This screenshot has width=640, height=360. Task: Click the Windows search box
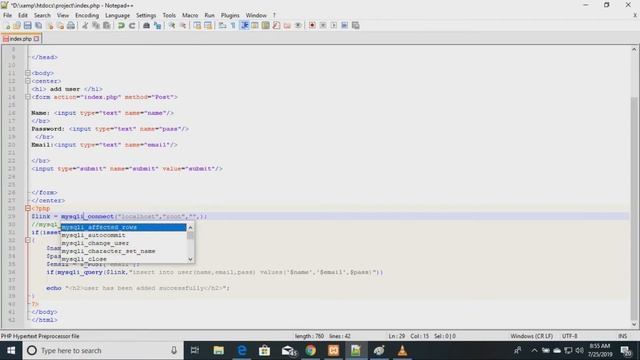[x=102, y=351]
